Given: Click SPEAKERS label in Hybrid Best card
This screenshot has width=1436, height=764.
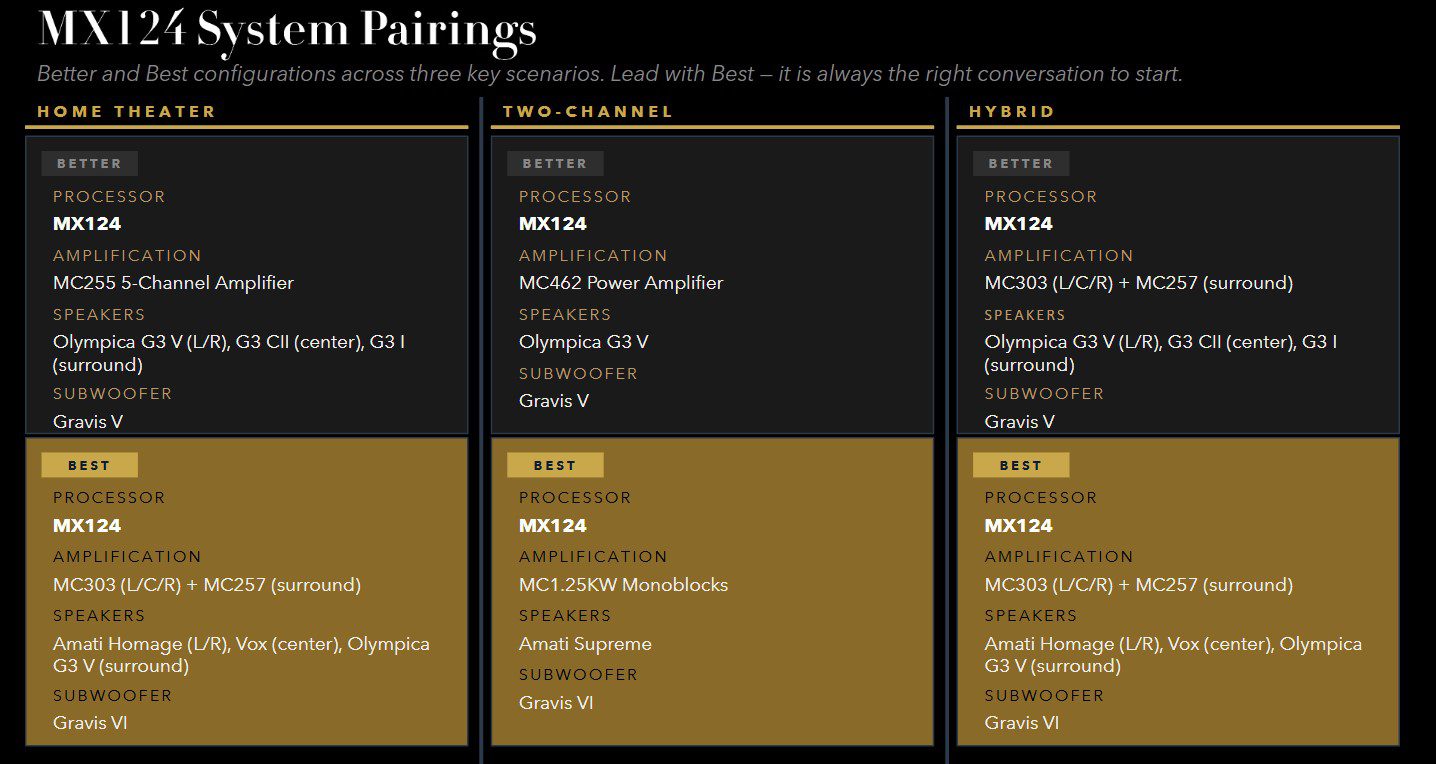Looking at the screenshot, I should (1031, 616).
